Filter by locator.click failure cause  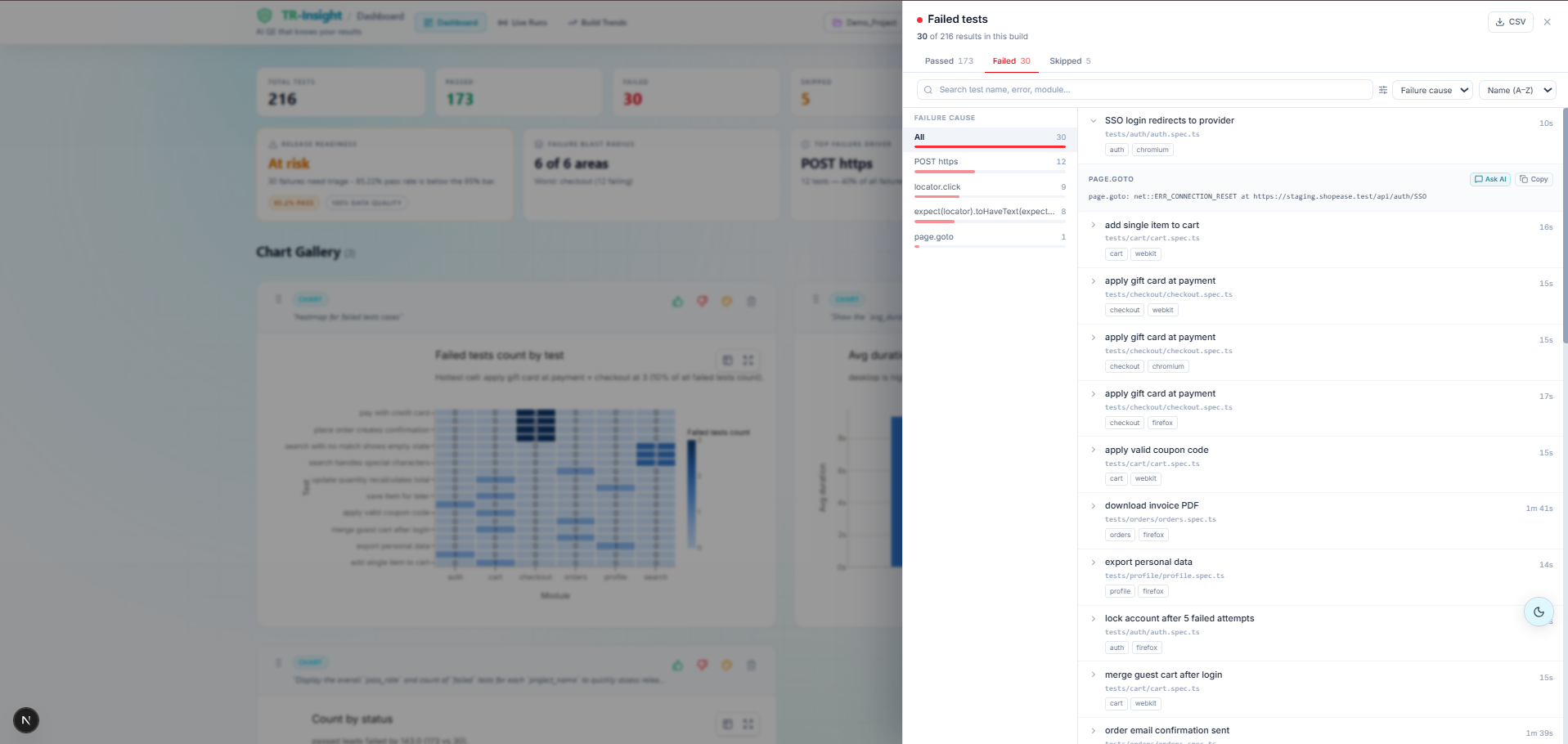coord(990,188)
